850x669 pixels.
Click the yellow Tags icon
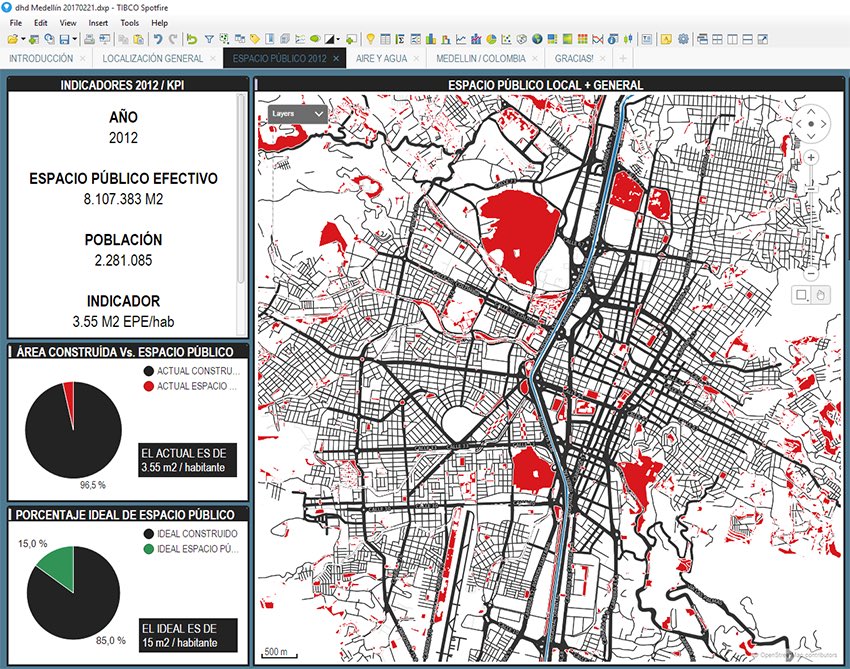254,39
